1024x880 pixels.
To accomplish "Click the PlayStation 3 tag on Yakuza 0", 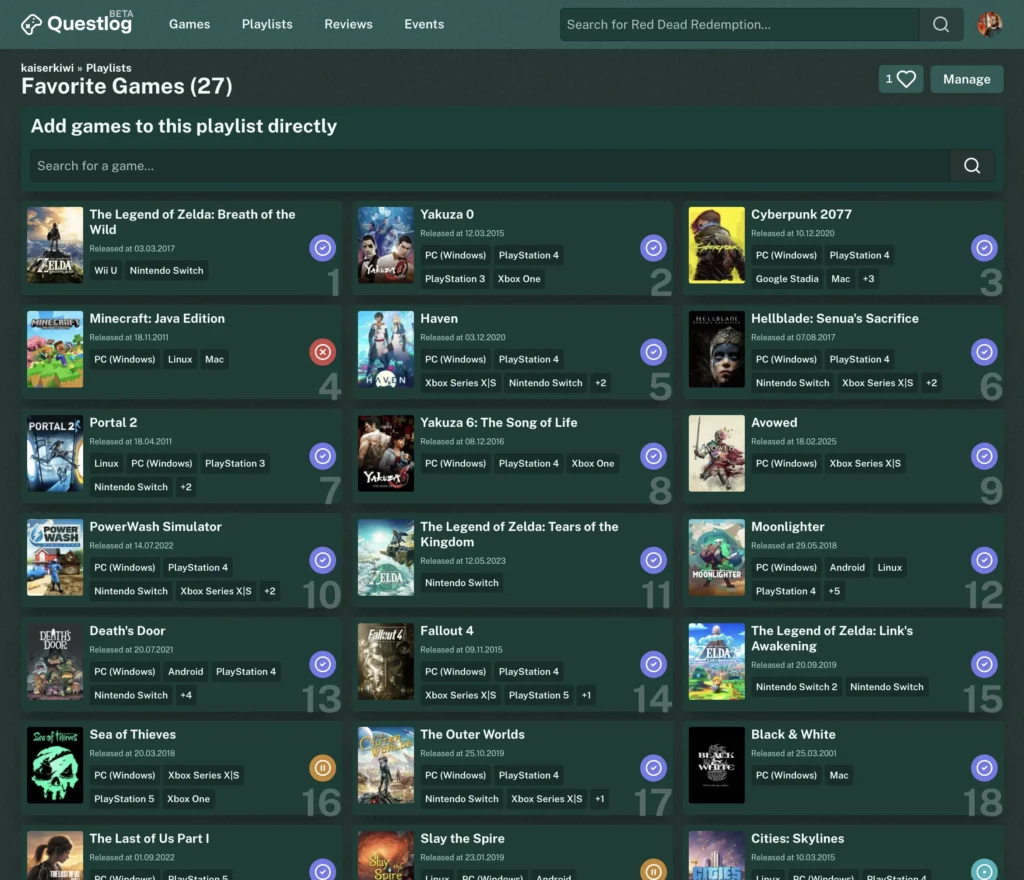I will (x=455, y=279).
